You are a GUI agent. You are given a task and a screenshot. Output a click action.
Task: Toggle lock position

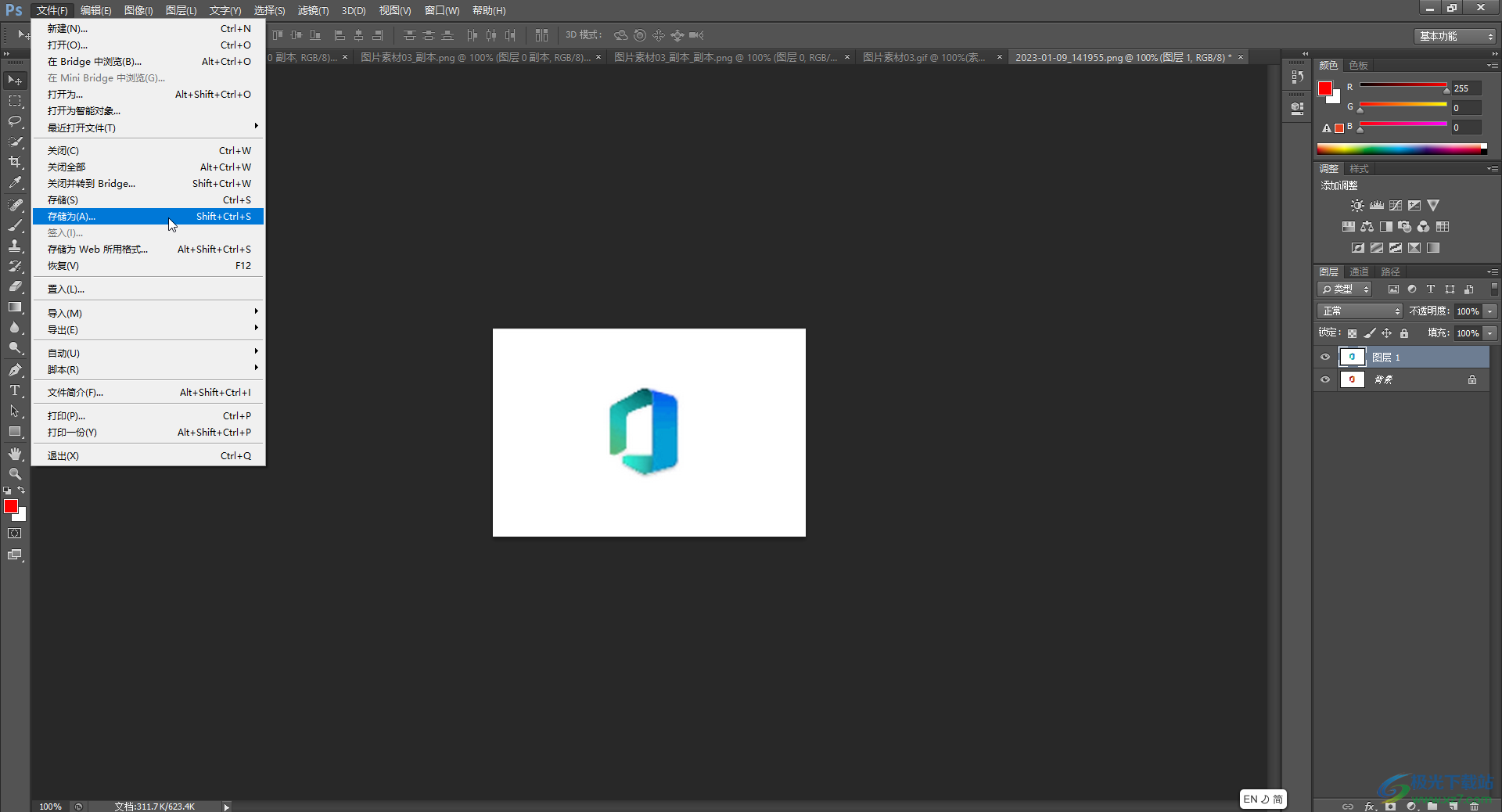click(x=1387, y=333)
